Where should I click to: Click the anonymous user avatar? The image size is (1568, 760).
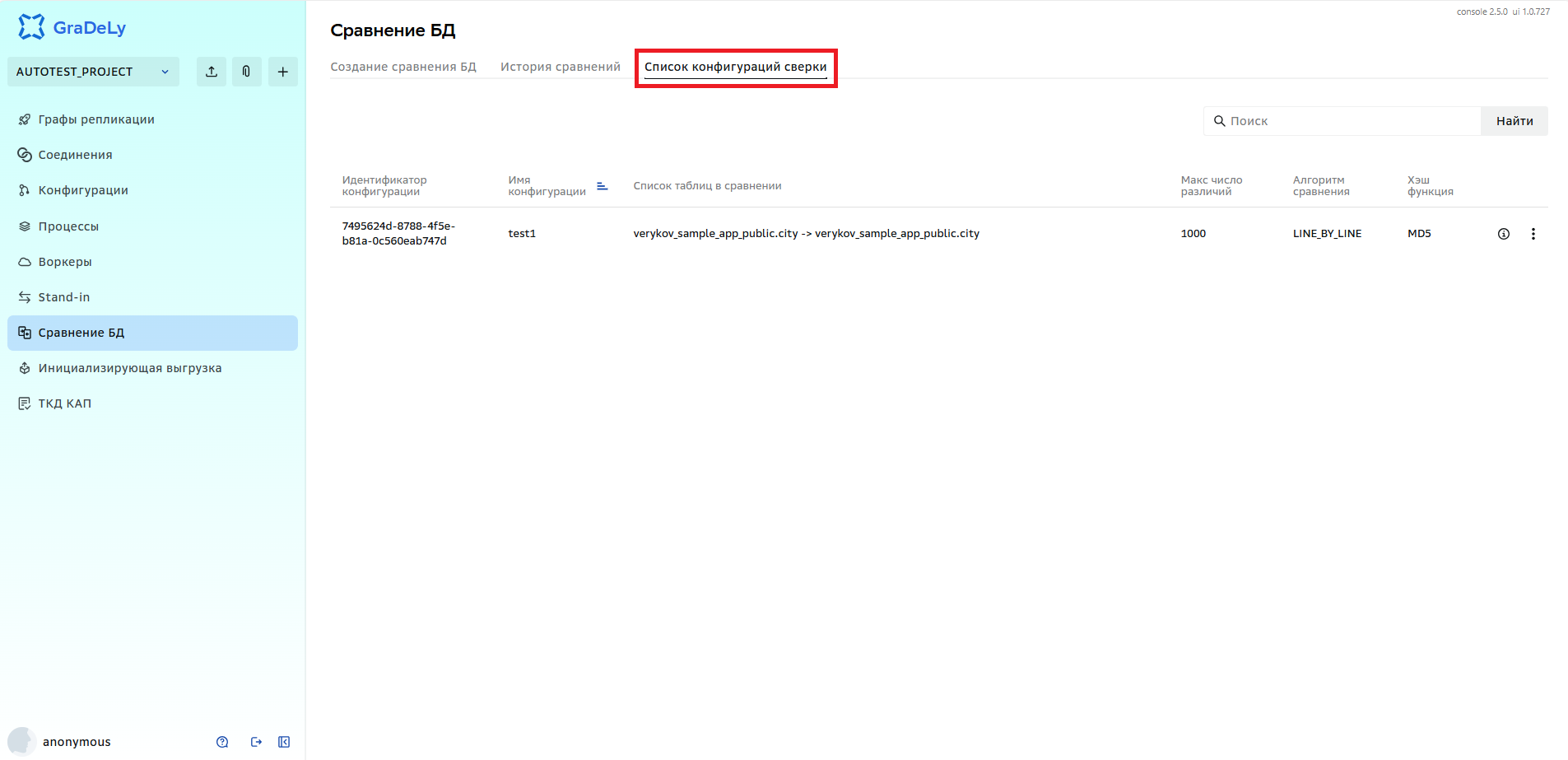(x=22, y=741)
